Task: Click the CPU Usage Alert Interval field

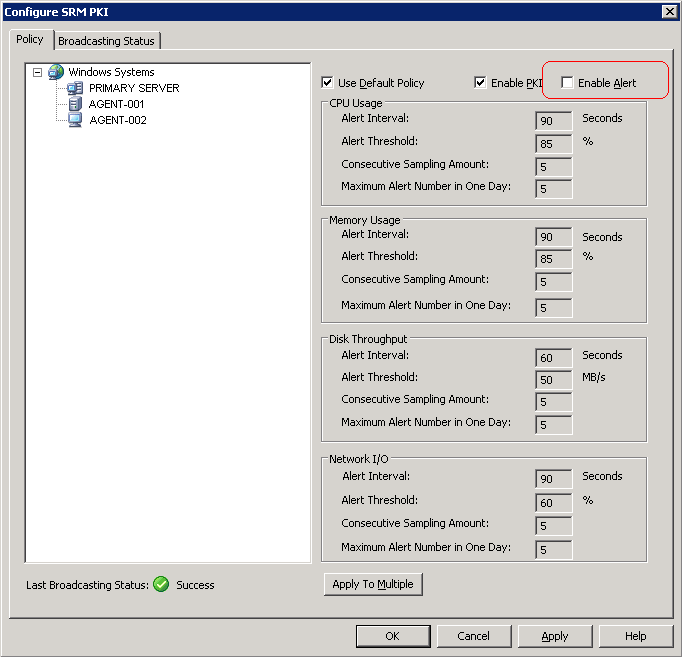Action: [x=554, y=120]
